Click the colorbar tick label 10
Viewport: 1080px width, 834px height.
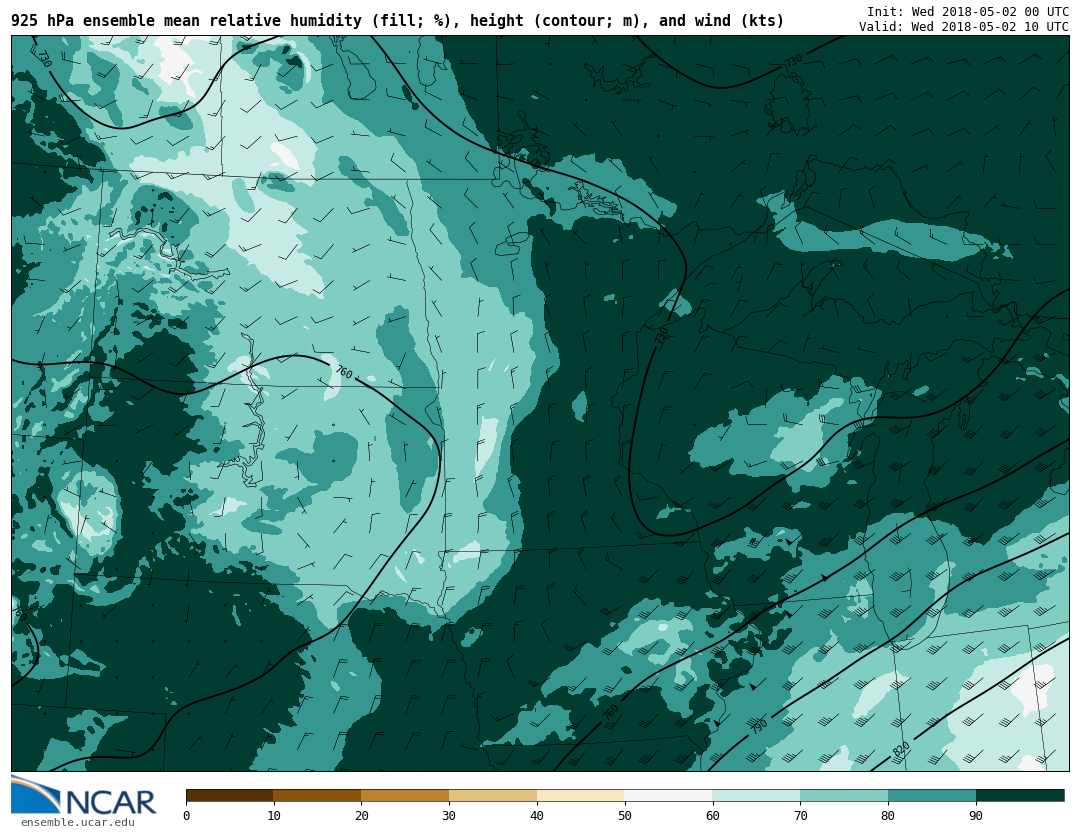[273, 816]
